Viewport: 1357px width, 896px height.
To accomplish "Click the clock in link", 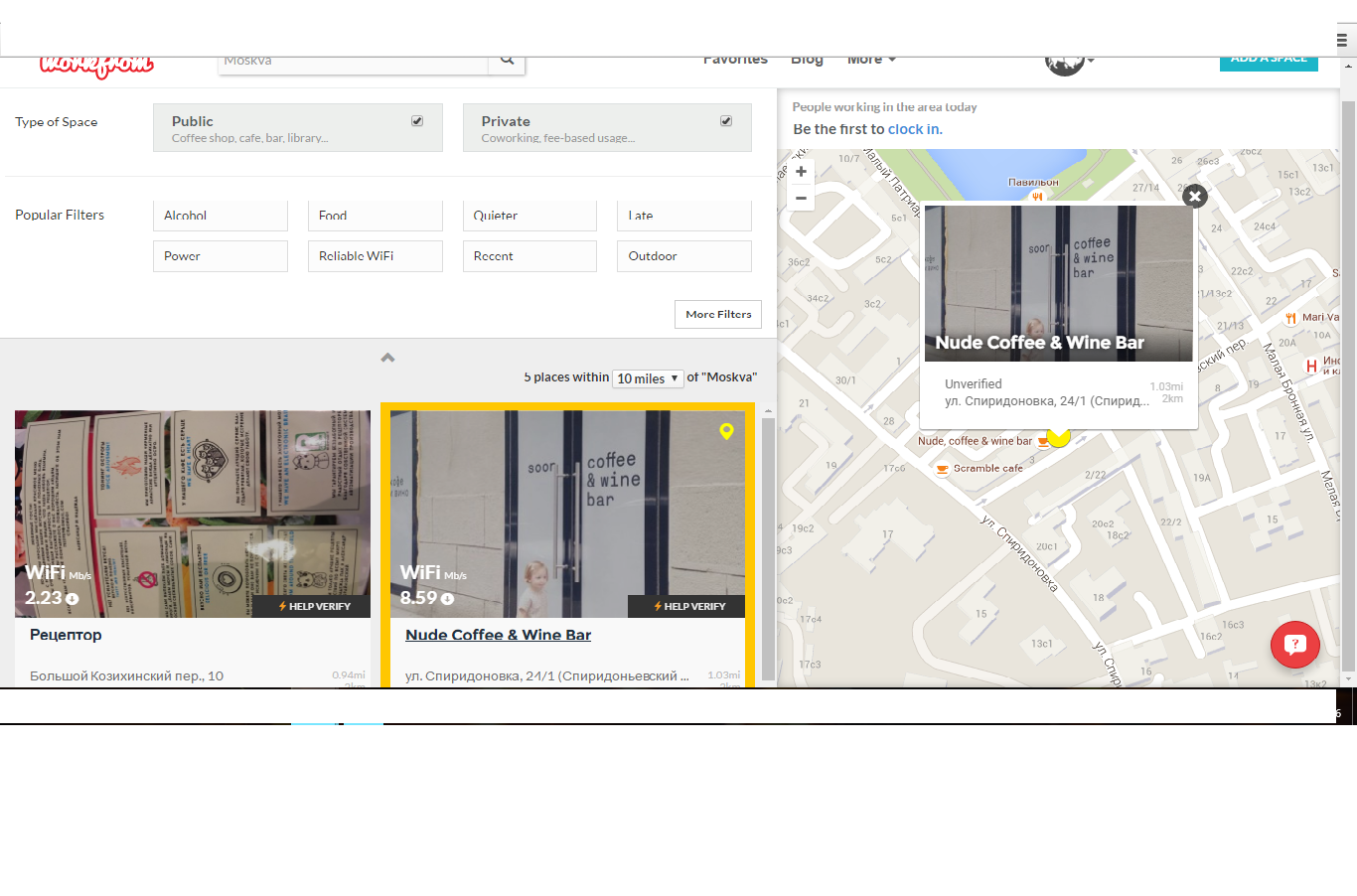I will pos(913,129).
